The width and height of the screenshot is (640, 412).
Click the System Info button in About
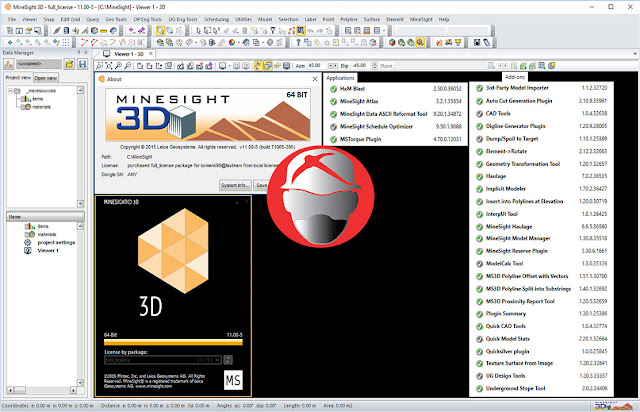click(x=235, y=185)
